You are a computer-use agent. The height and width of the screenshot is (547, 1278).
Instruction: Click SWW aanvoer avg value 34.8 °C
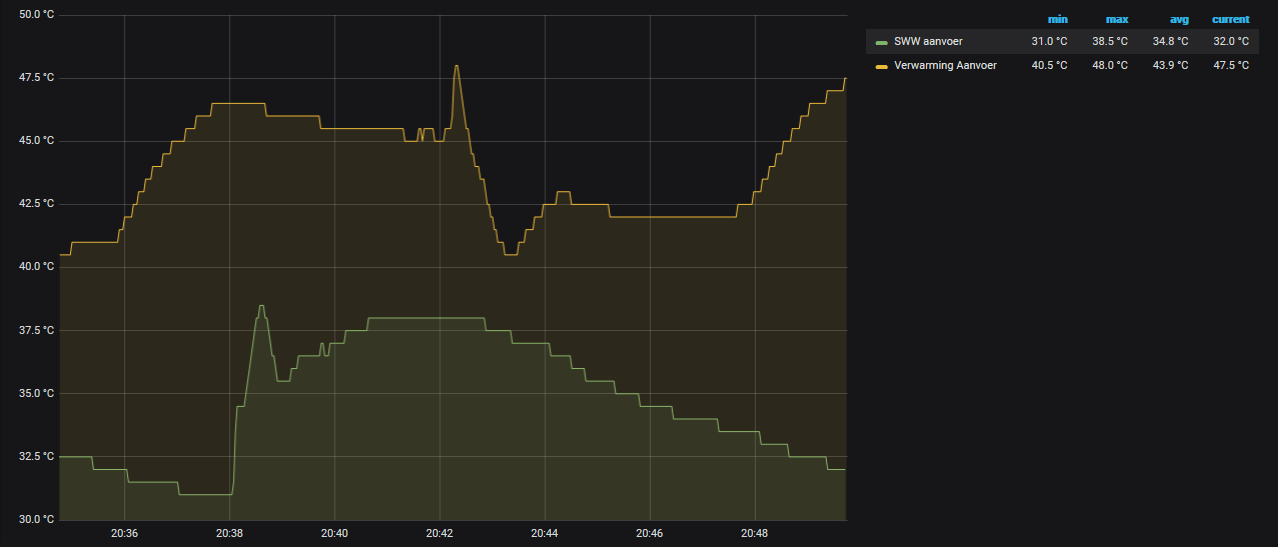pyautogui.click(x=1170, y=41)
